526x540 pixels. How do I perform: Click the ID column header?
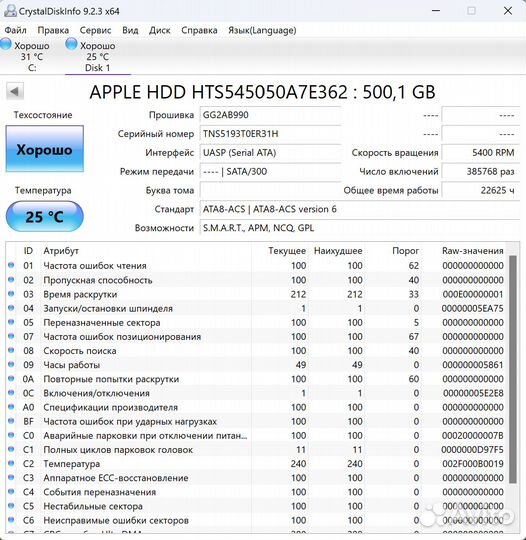[x=28, y=251]
